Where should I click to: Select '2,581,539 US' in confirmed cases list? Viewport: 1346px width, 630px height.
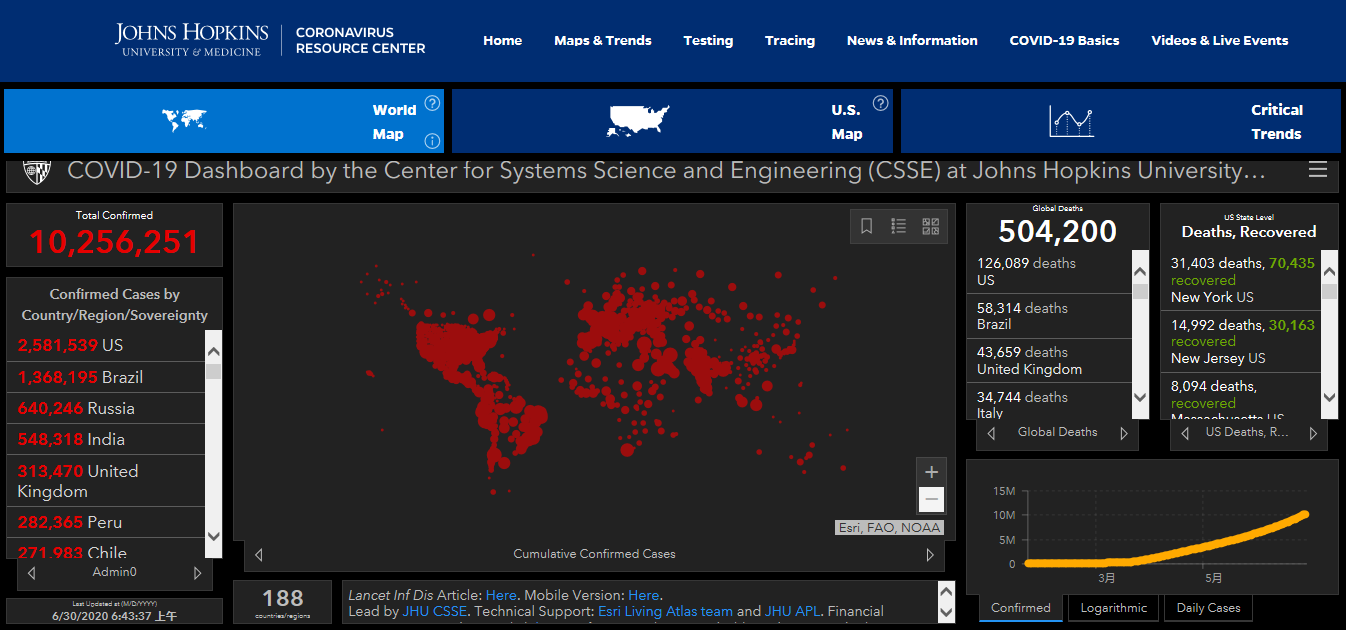tap(106, 346)
